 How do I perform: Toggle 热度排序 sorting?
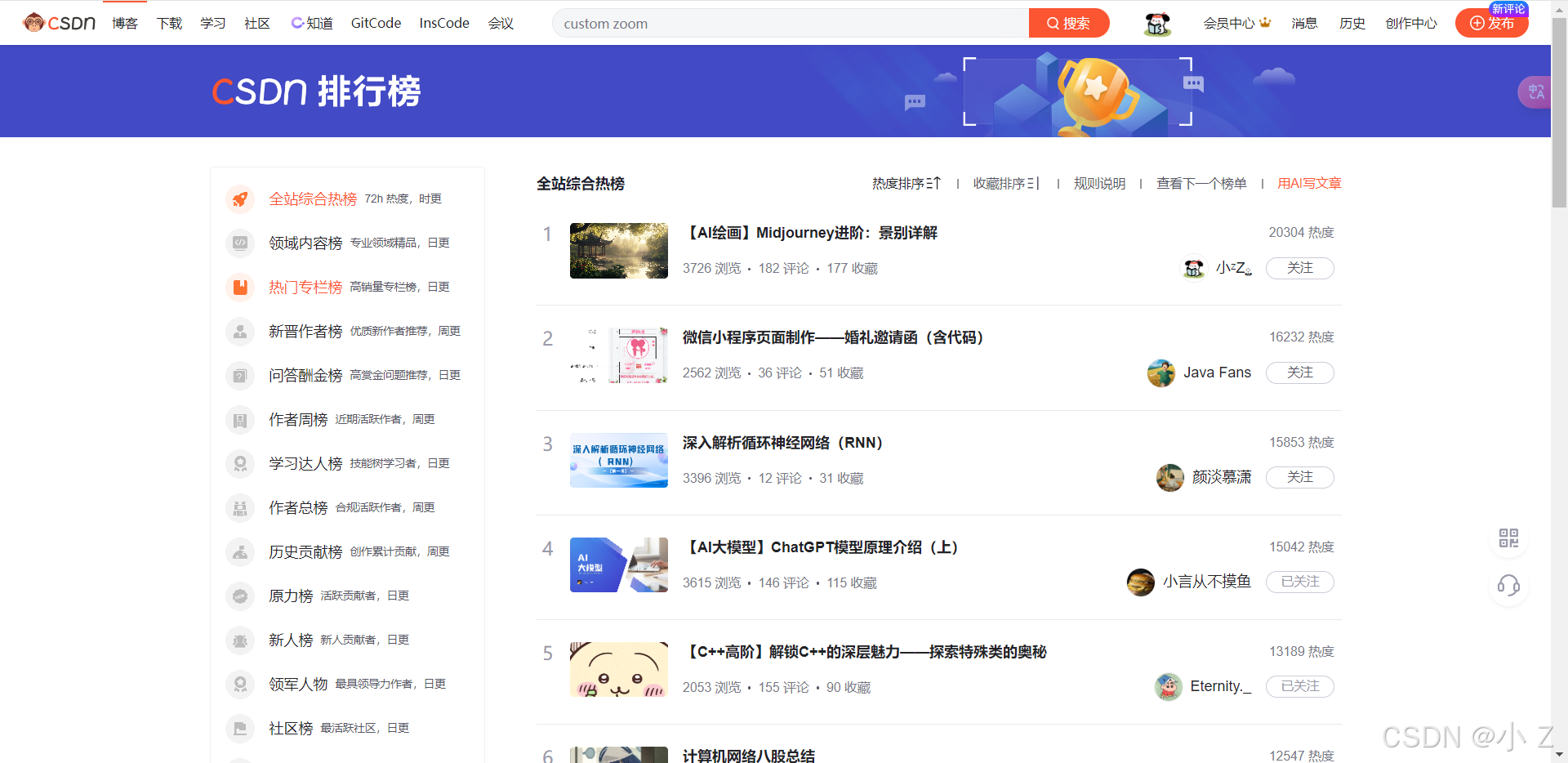(906, 184)
